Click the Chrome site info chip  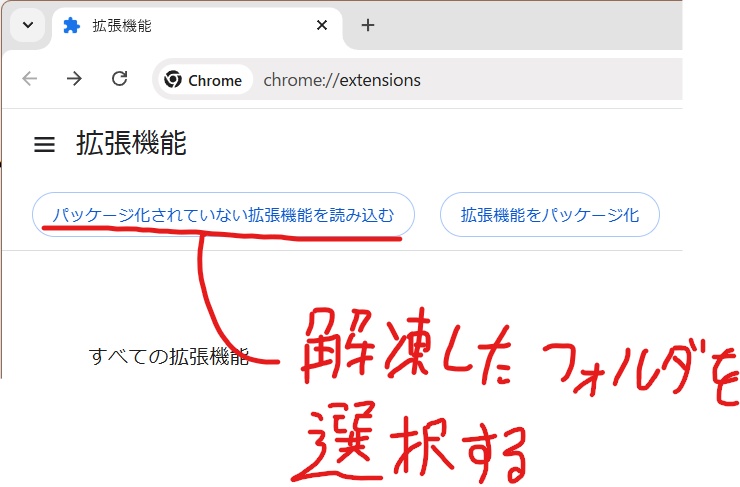(x=204, y=80)
